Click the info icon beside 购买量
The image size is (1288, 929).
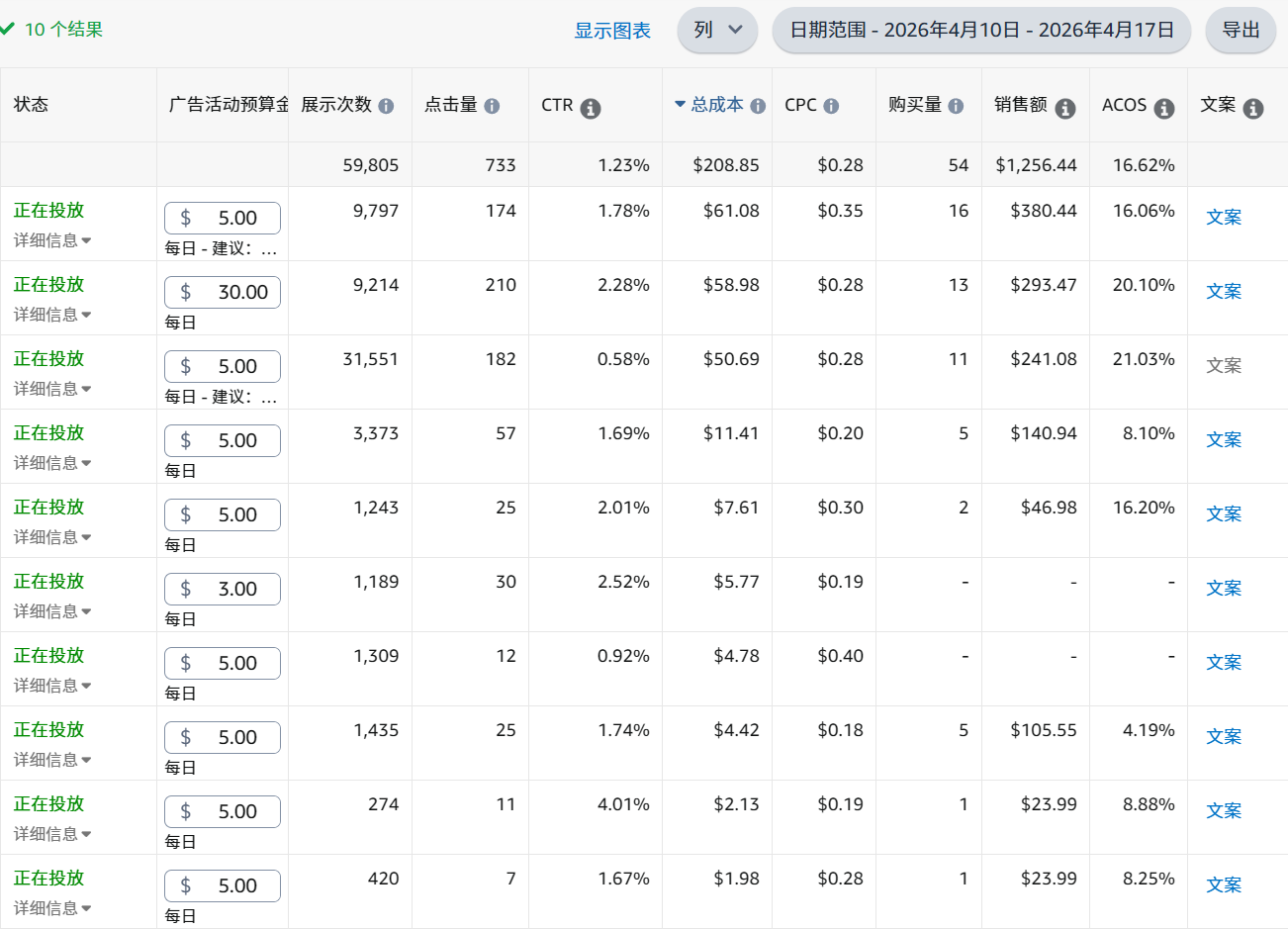click(x=956, y=106)
